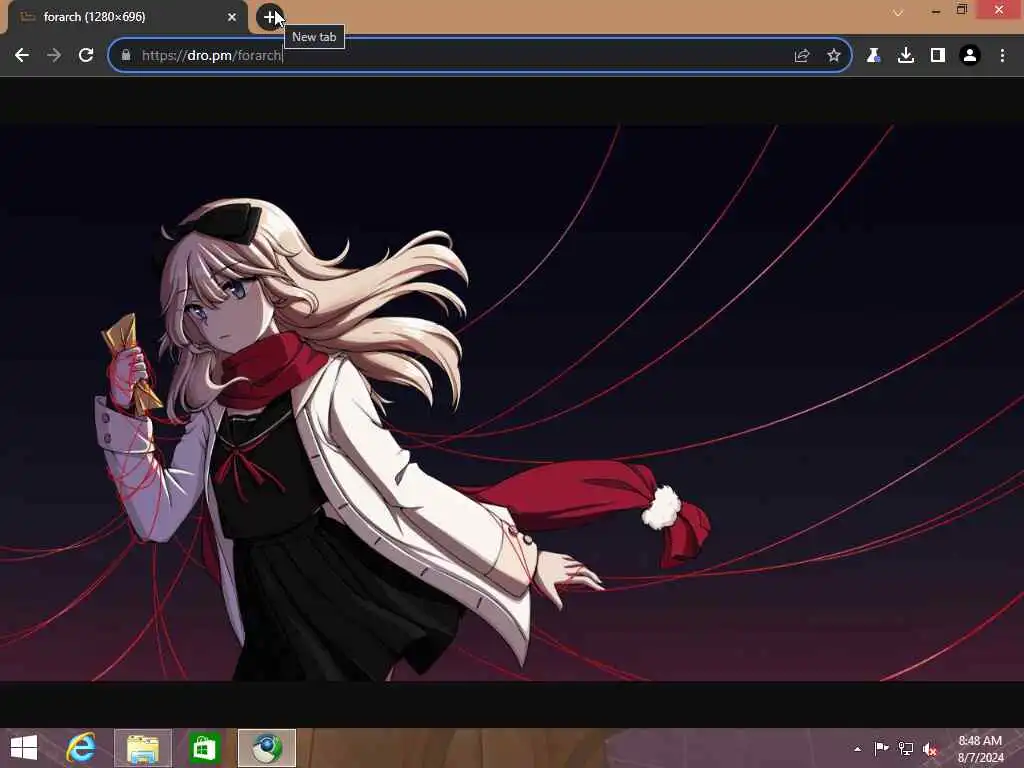View site information via lock icon

pyautogui.click(x=126, y=56)
